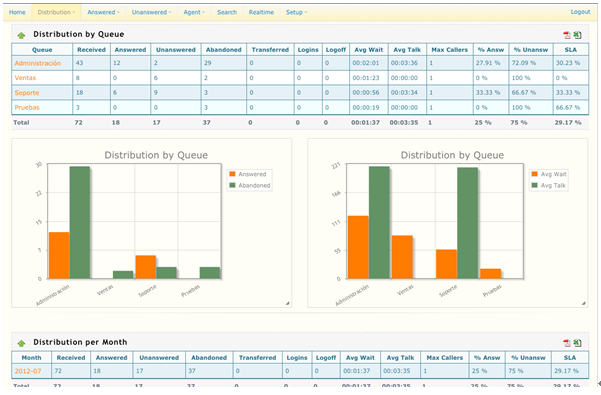Click Ventas Avg Wait orange bar
The height and width of the screenshot is (395, 601).
tap(402, 257)
